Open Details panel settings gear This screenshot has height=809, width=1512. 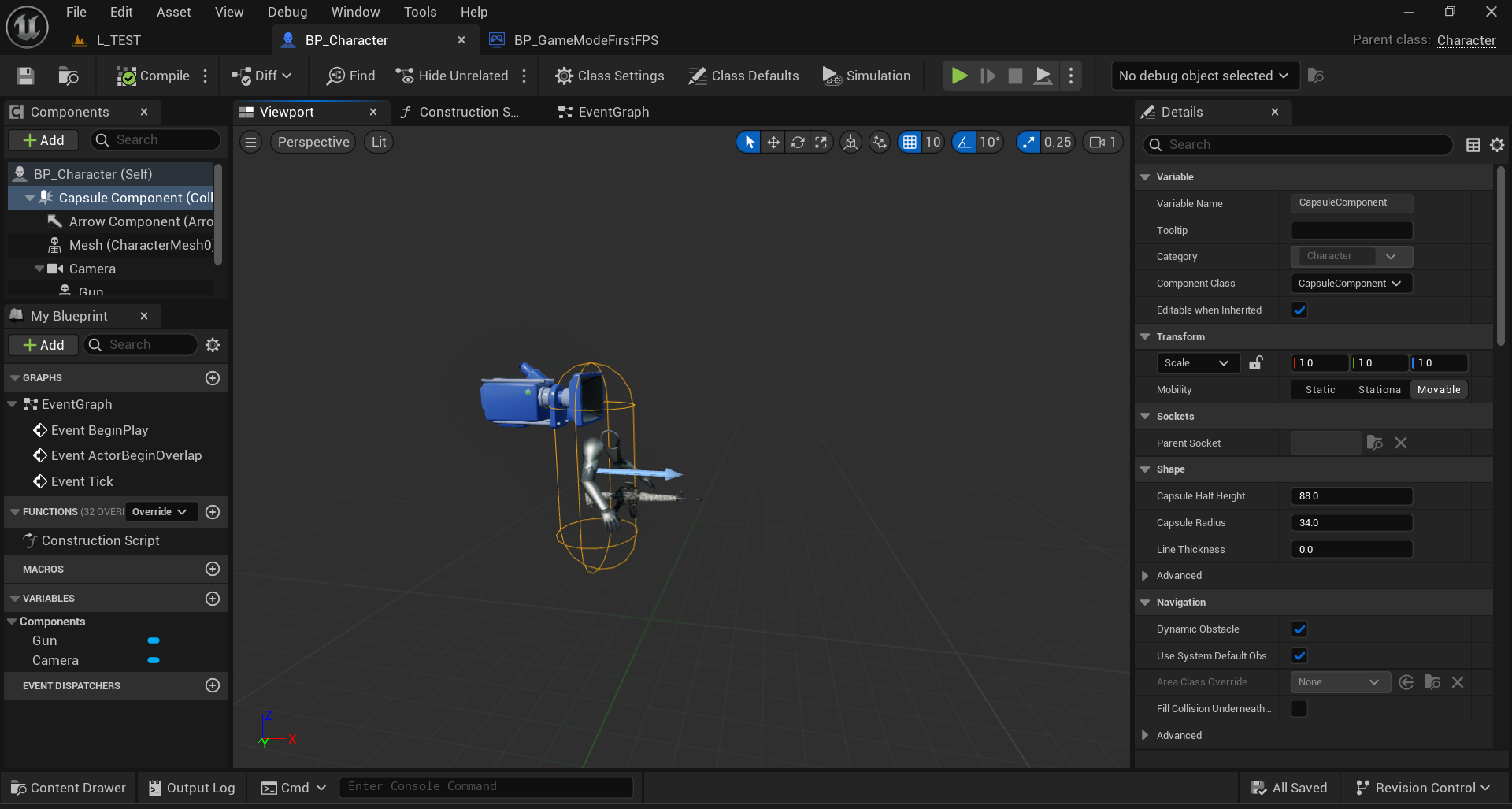tap(1497, 144)
